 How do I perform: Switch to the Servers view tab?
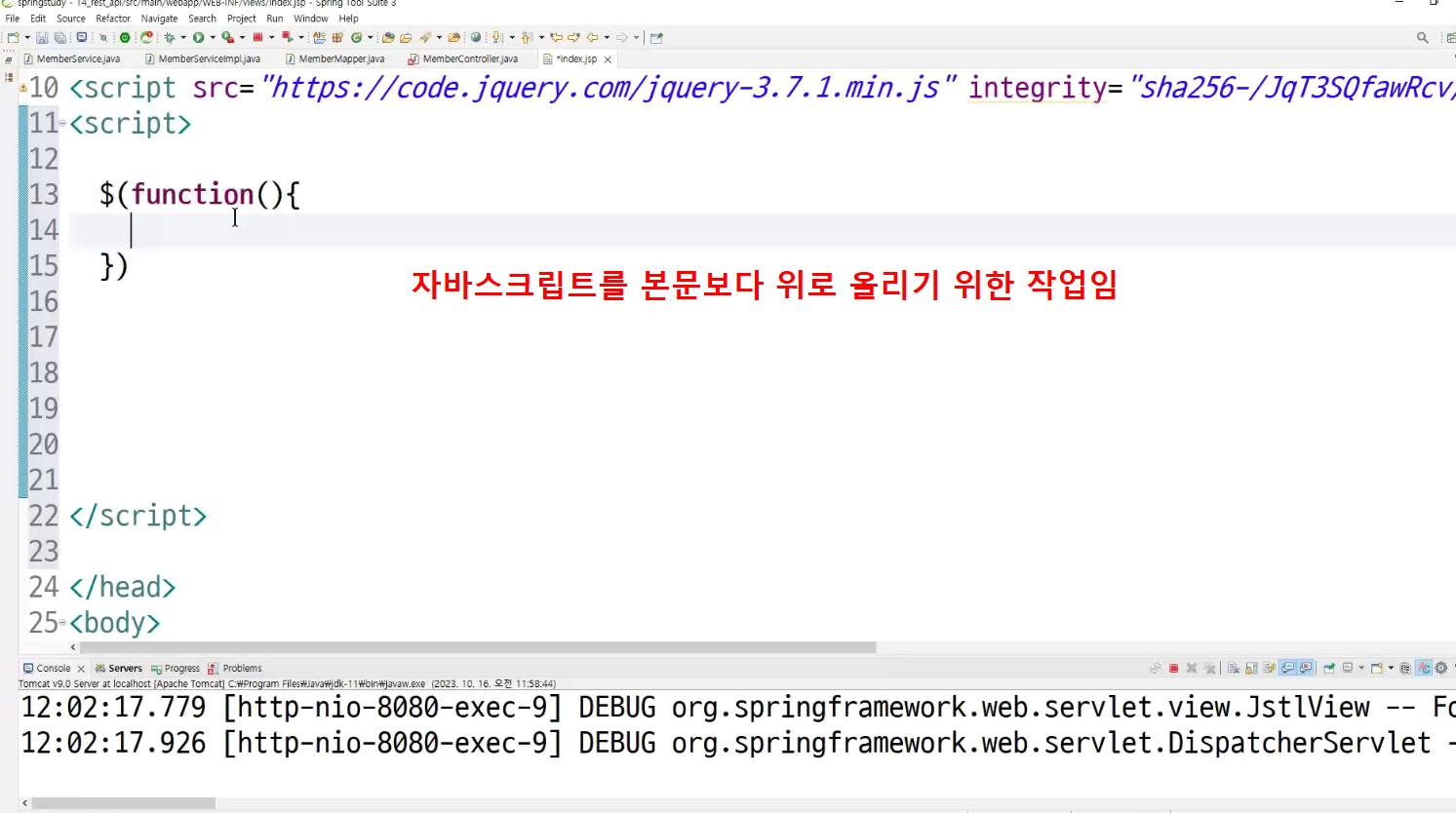click(x=118, y=668)
